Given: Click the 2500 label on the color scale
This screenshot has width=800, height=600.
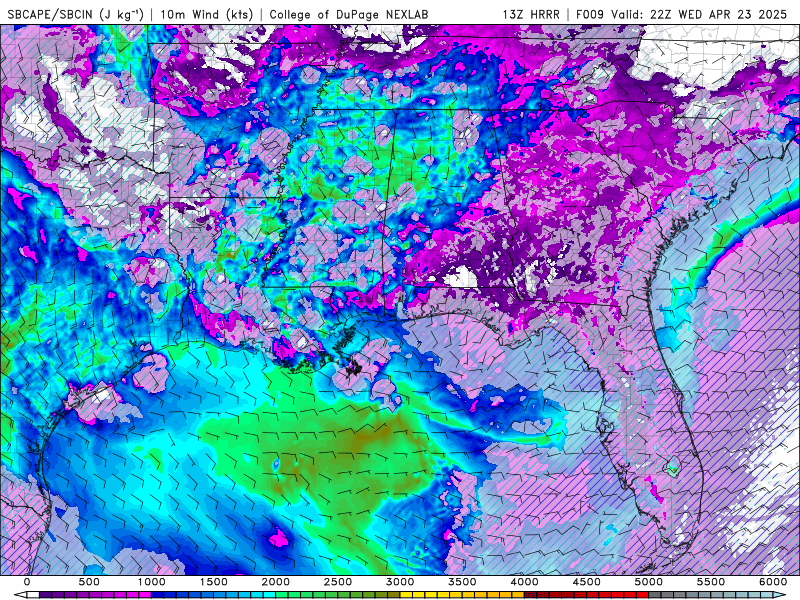Looking at the screenshot, I should point(338,582).
